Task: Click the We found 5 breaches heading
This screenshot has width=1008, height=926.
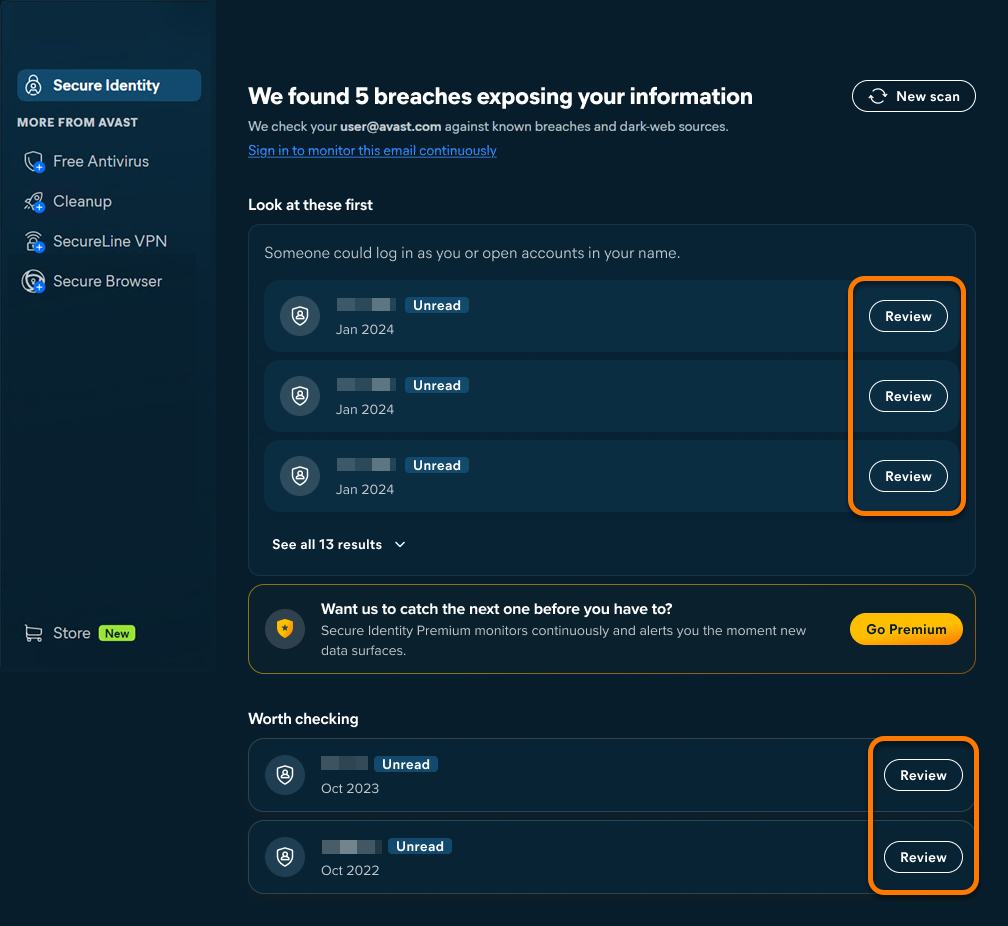Action: [500, 96]
